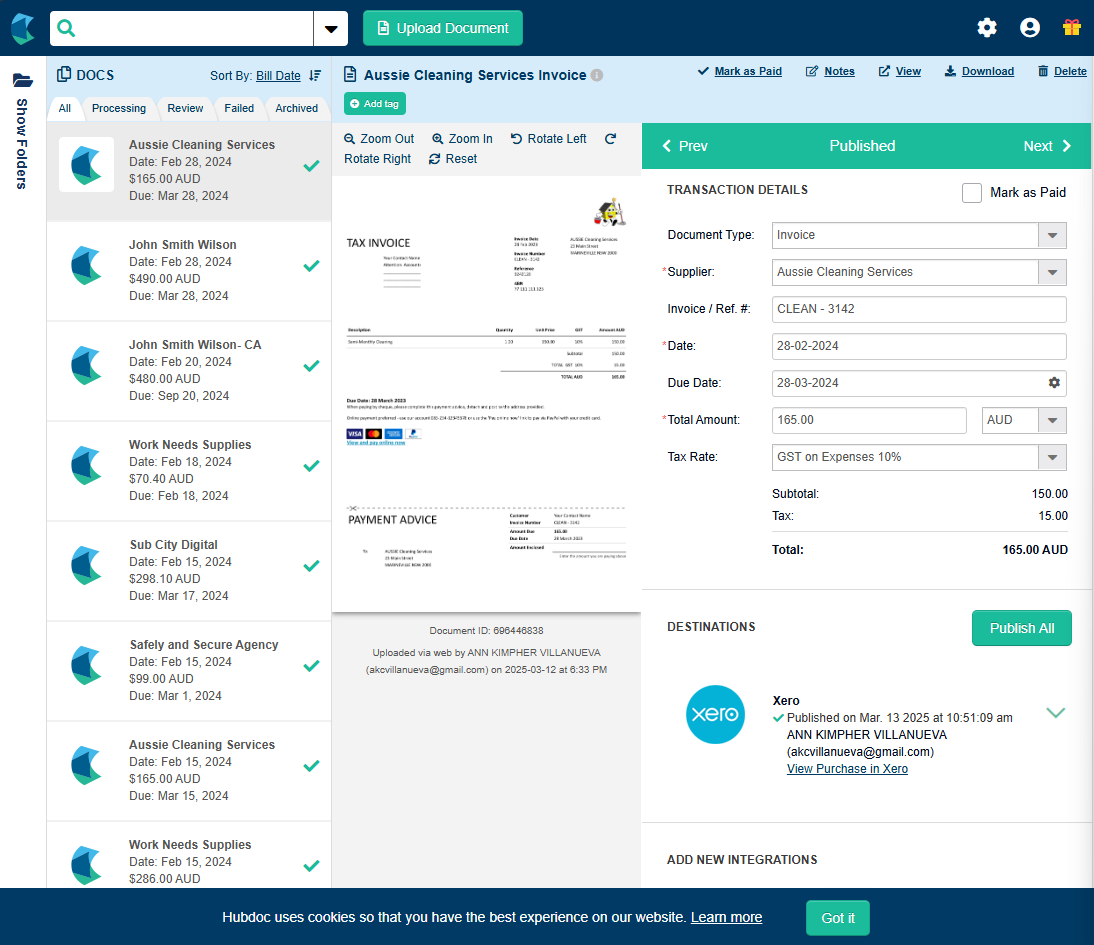Rotate the document left

[548, 139]
